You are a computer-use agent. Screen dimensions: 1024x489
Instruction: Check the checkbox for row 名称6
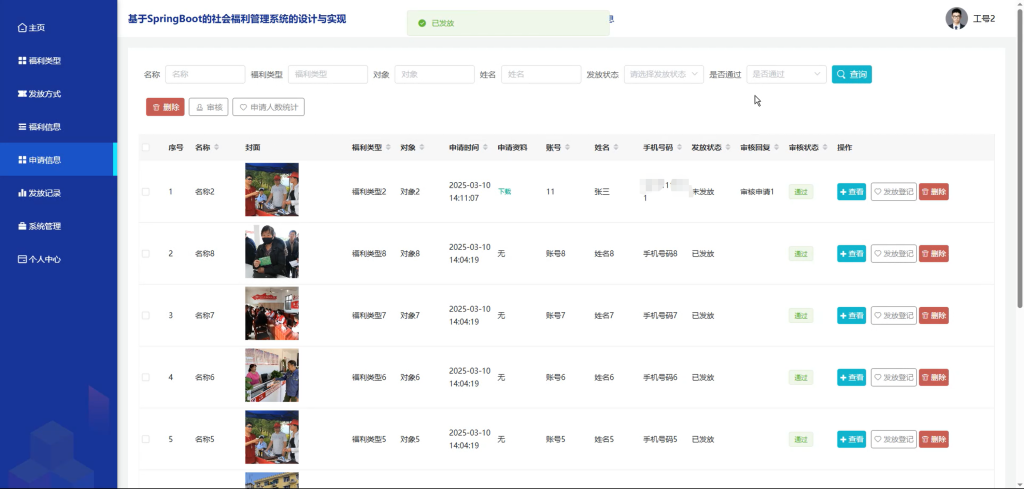tap(146, 377)
